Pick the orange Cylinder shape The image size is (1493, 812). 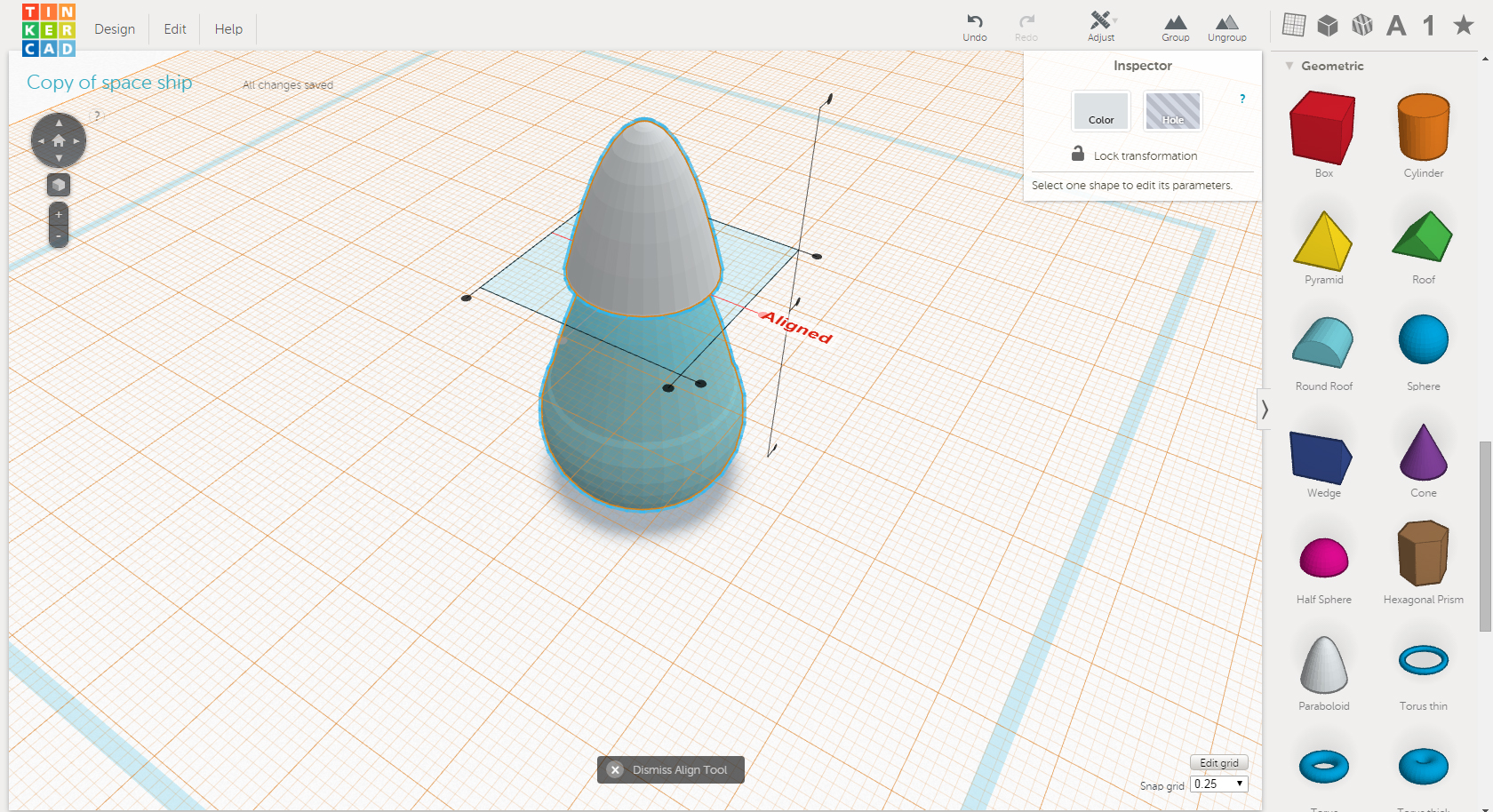pyautogui.click(x=1424, y=128)
